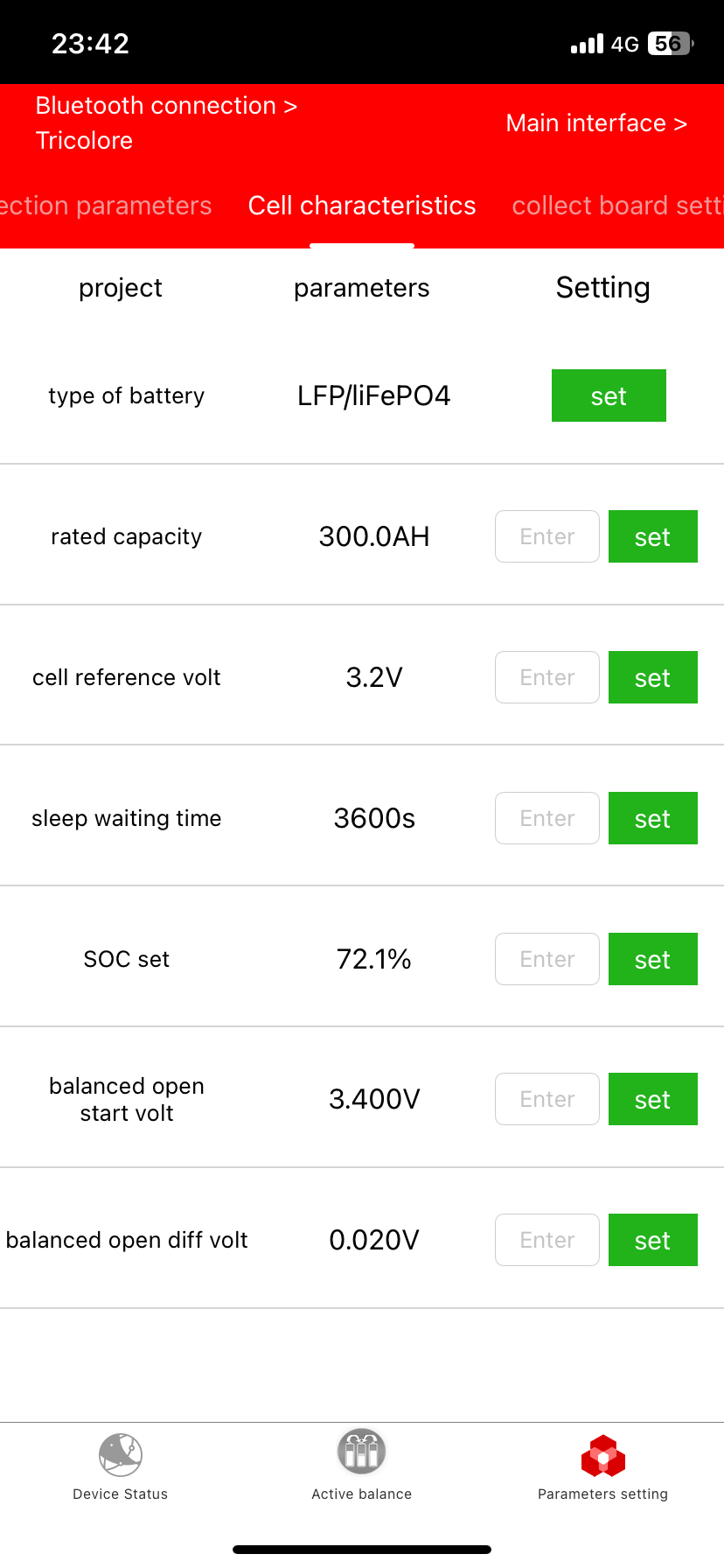Confirm sleep waiting time with set
The height and width of the screenshot is (1568, 724).
coord(652,818)
